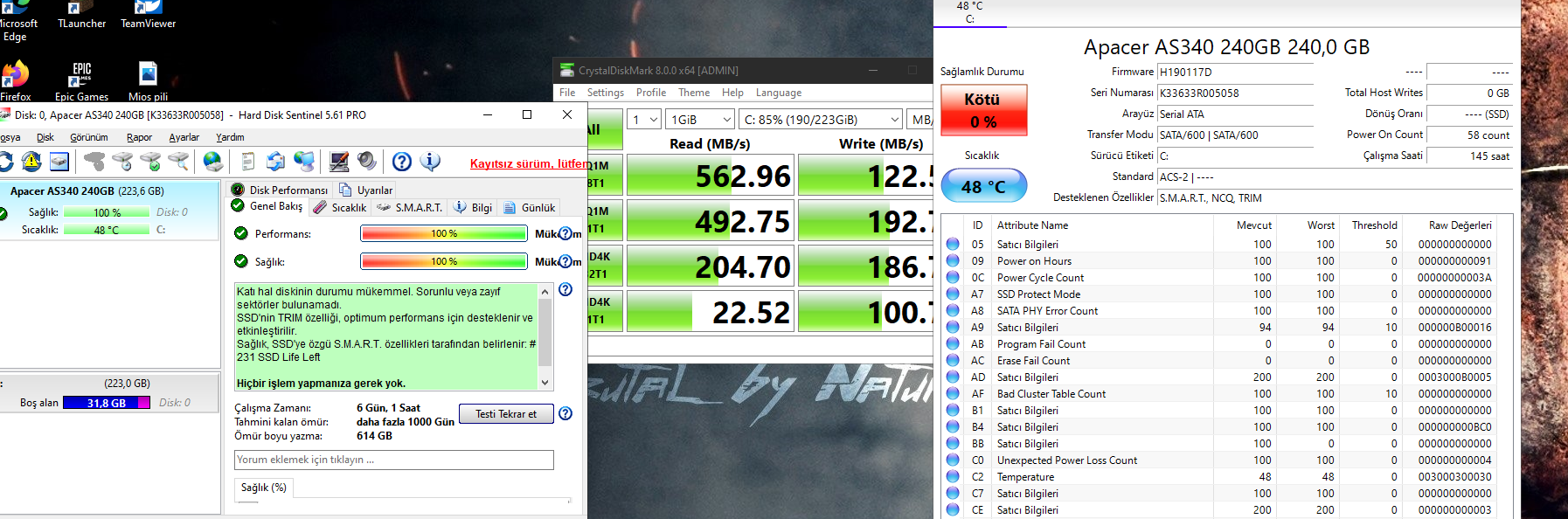This screenshot has height=519, width=1568.
Task: Switch to Günlük tab
Action: pyautogui.click(x=530, y=207)
